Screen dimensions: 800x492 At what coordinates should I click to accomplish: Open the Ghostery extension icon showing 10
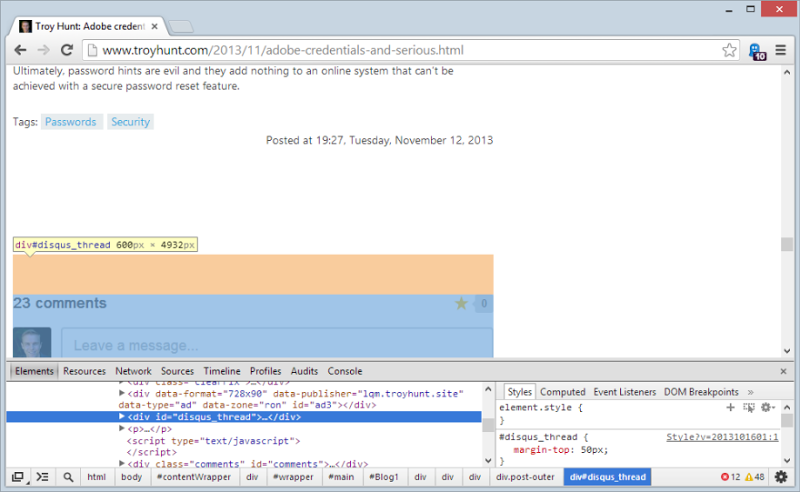tap(757, 51)
